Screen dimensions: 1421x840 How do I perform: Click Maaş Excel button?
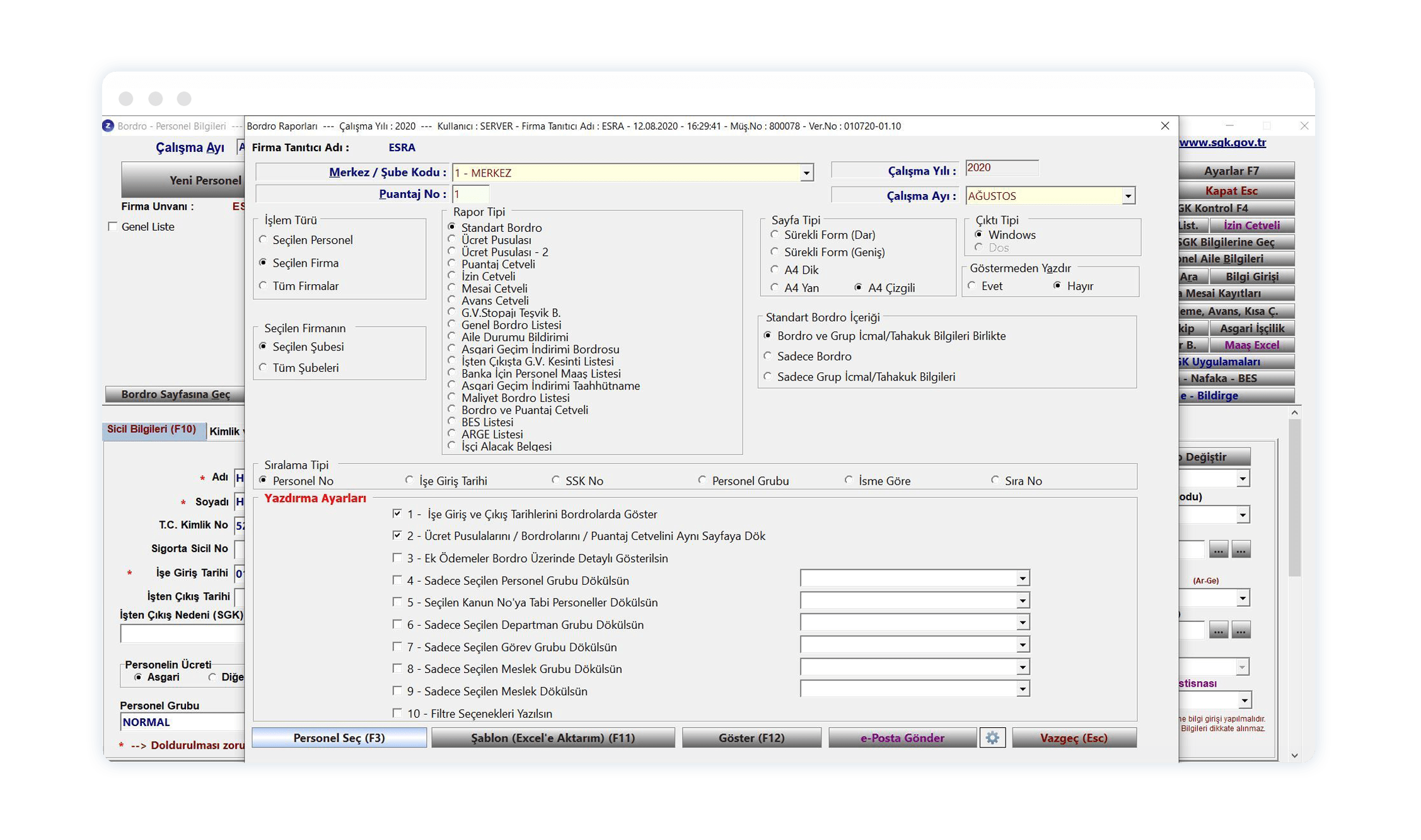[x=1251, y=345]
